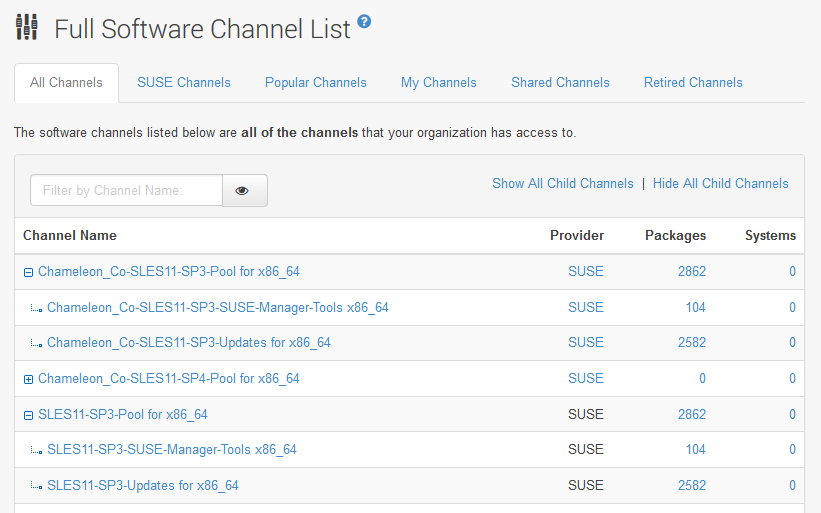Open SLES11-SP3-SUSE-Manager-Tools x86_64 channel

click(x=172, y=450)
